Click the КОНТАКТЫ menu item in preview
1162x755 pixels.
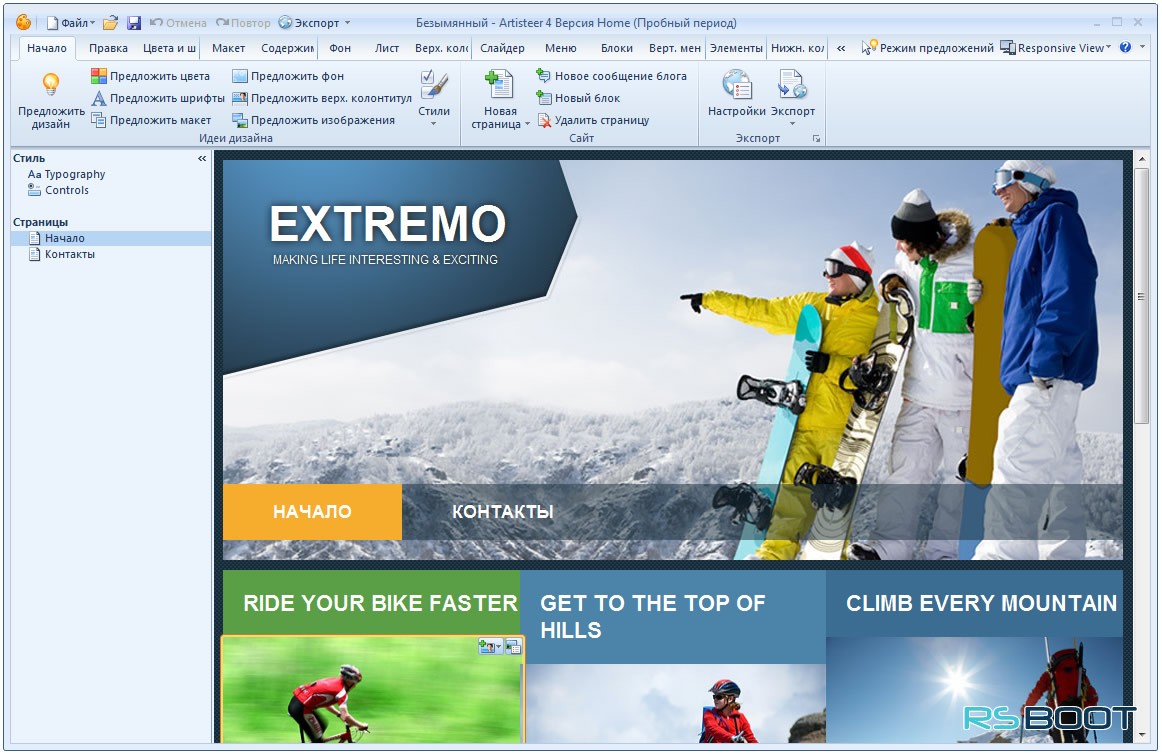pos(502,512)
